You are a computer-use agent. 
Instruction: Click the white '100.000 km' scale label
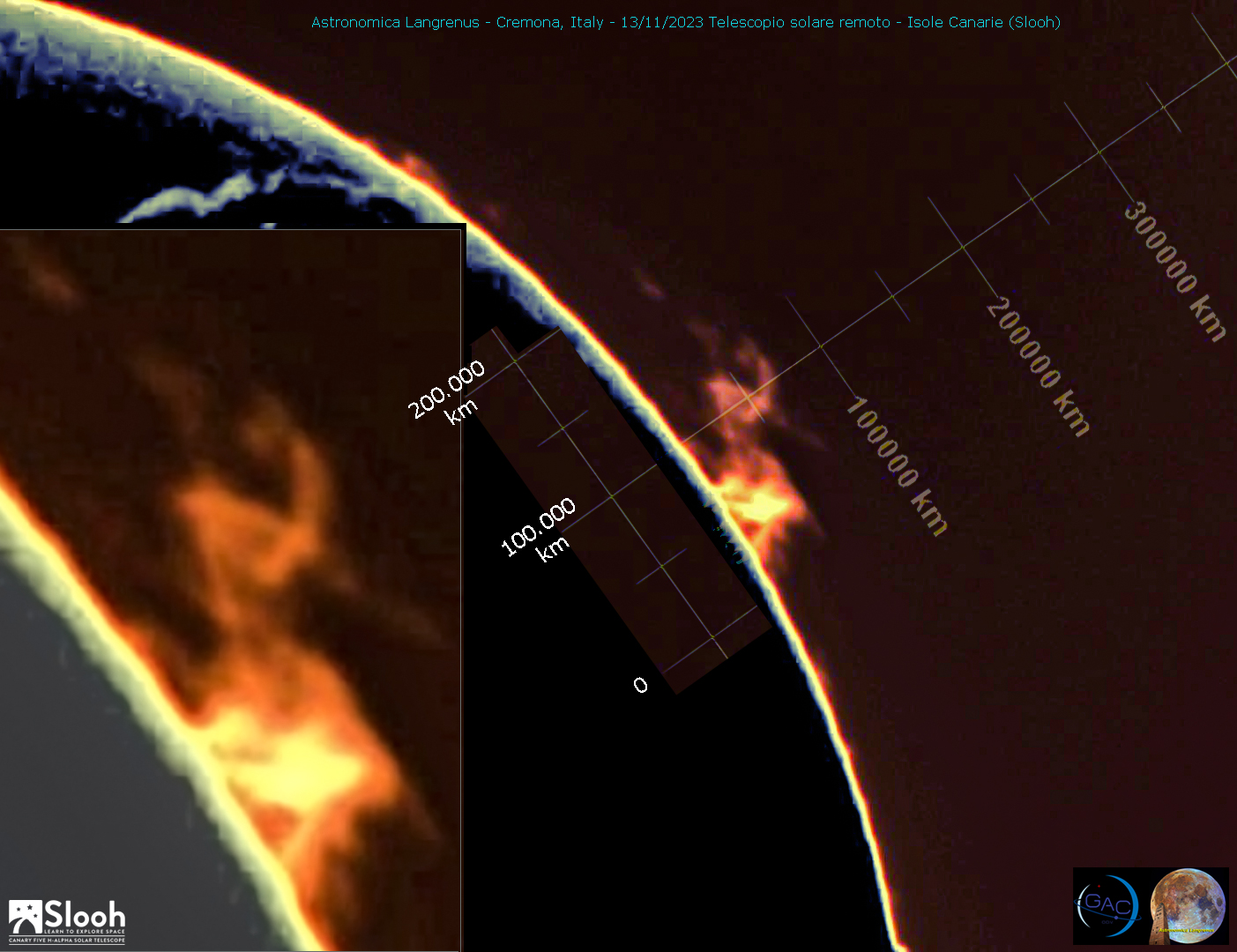pyautogui.click(x=540, y=530)
